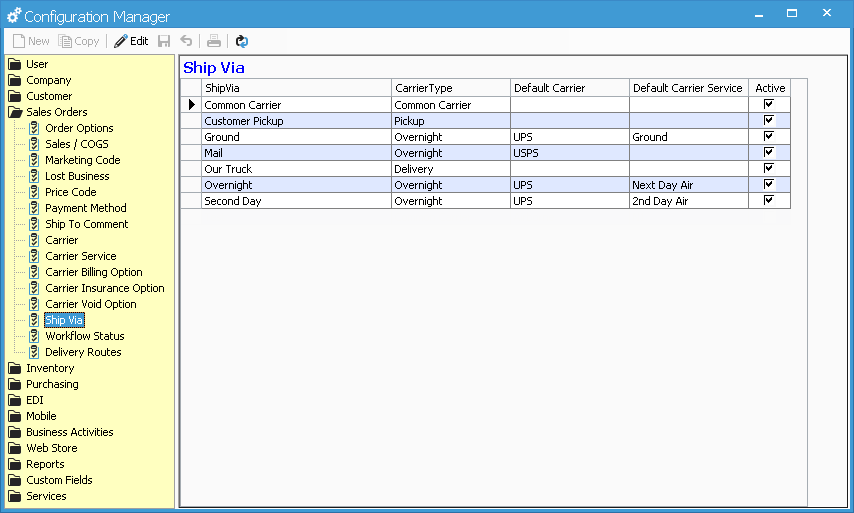The width and height of the screenshot is (854, 513).
Task: Click the Refresh icon in toolbar
Action: [x=242, y=41]
